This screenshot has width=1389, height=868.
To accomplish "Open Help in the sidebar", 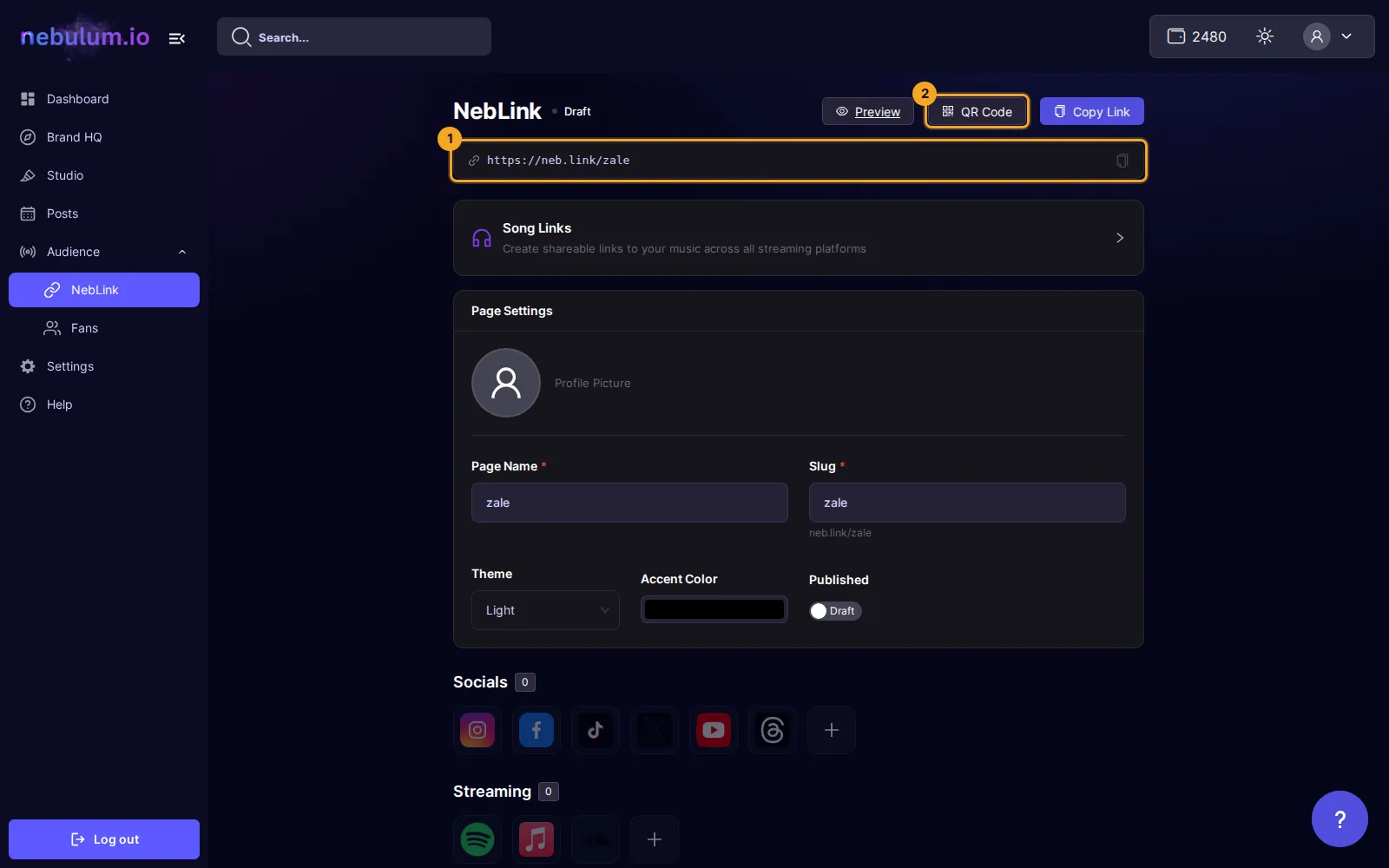I will coord(104,404).
